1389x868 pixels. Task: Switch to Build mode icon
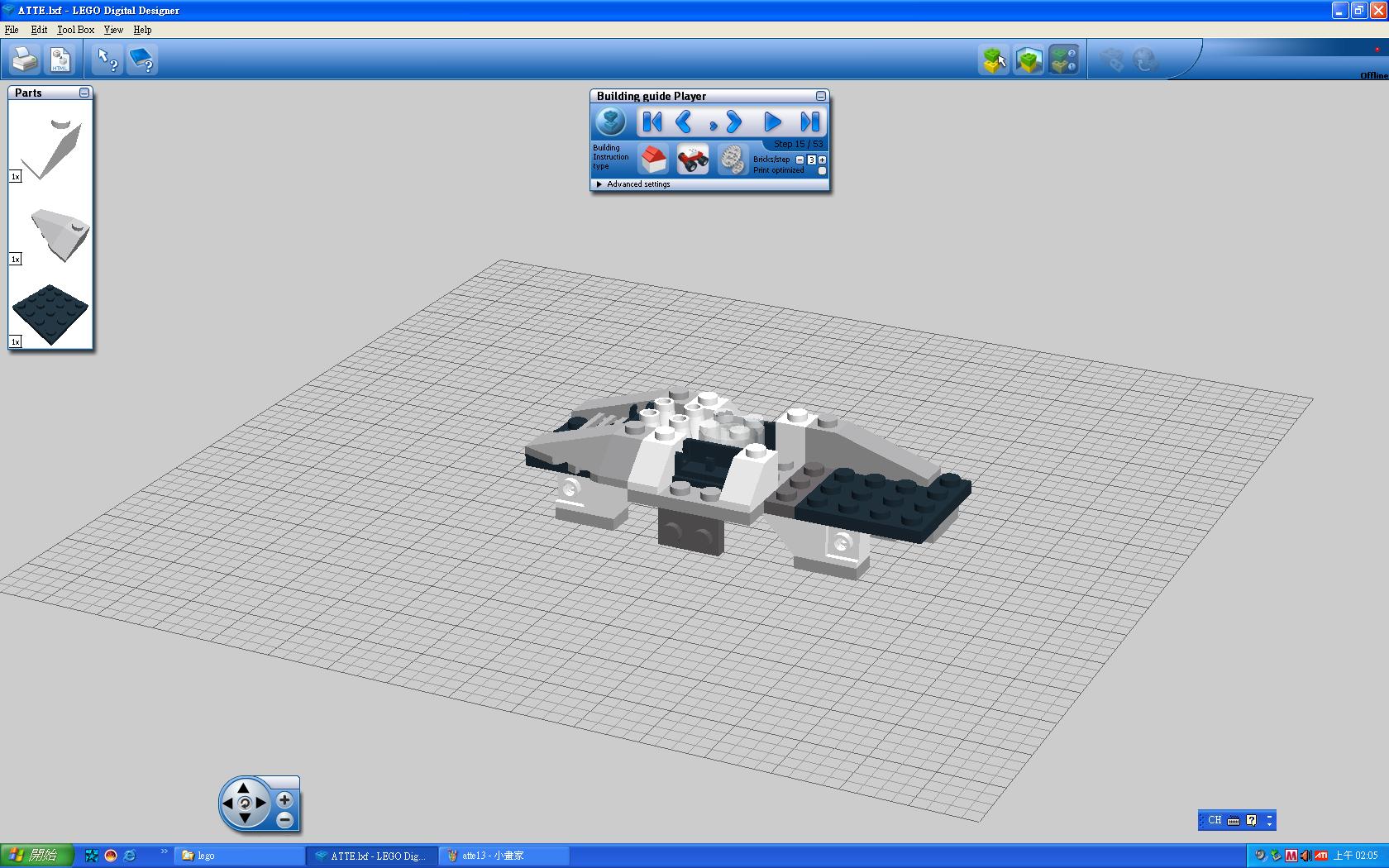point(994,60)
